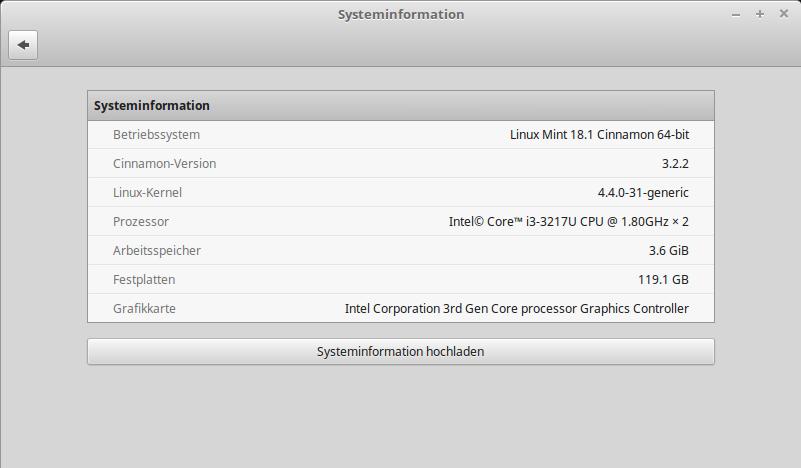Select the Cinnamon-Version label
The width and height of the screenshot is (801, 468).
pos(164,163)
